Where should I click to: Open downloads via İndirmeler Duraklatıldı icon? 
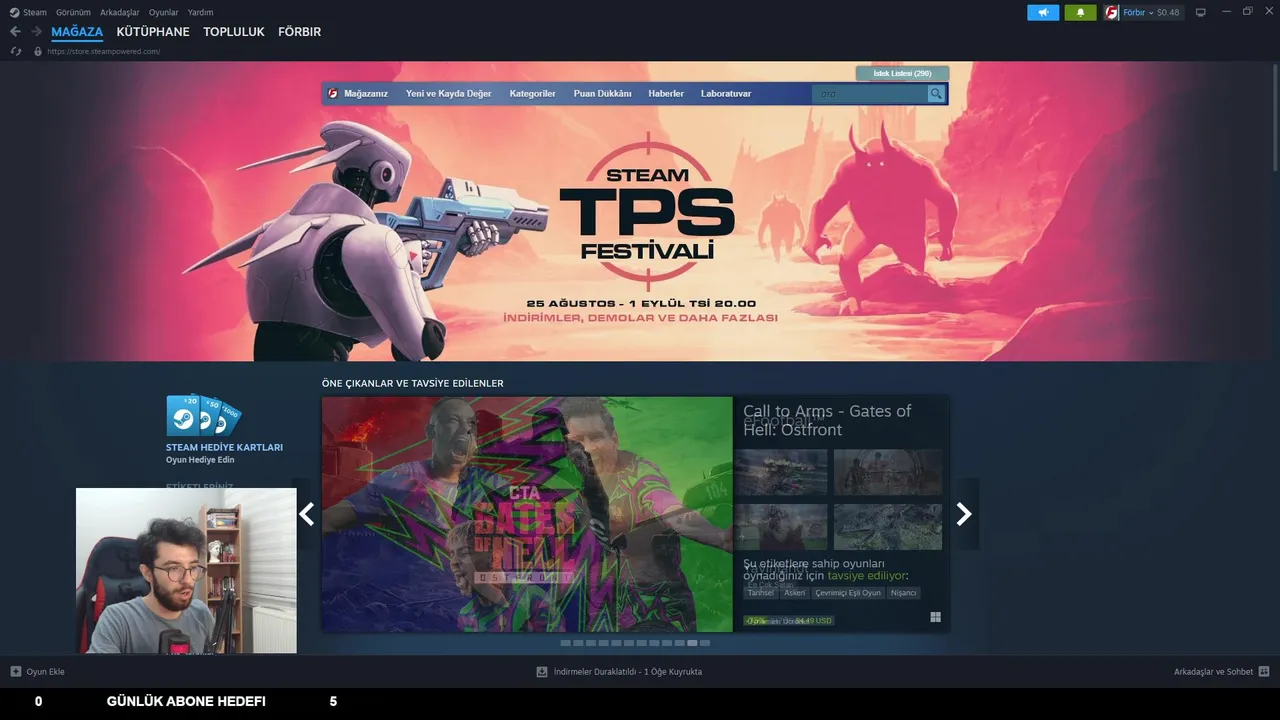(x=542, y=672)
